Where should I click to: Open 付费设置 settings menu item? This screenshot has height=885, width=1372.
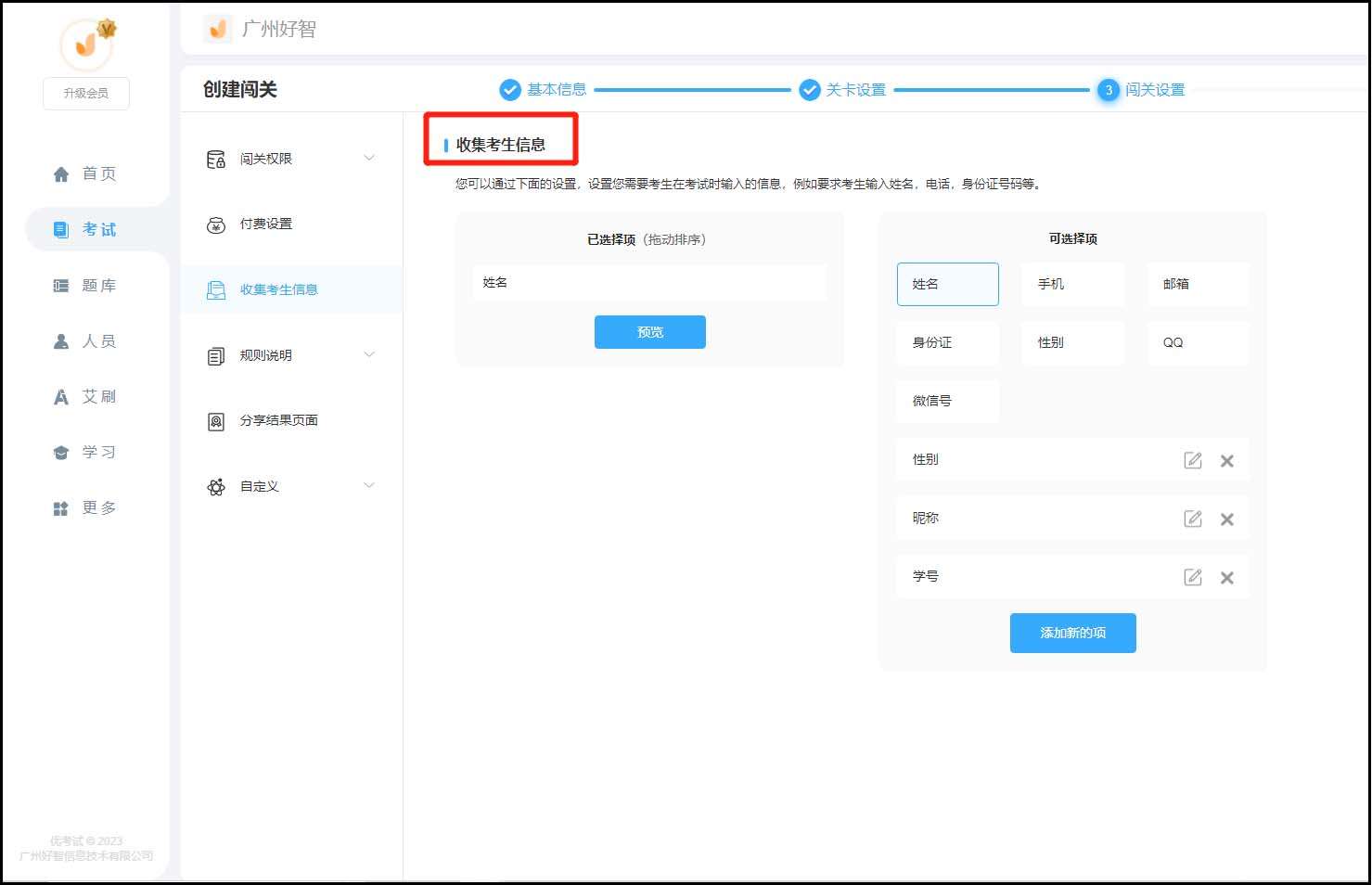(x=266, y=224)
